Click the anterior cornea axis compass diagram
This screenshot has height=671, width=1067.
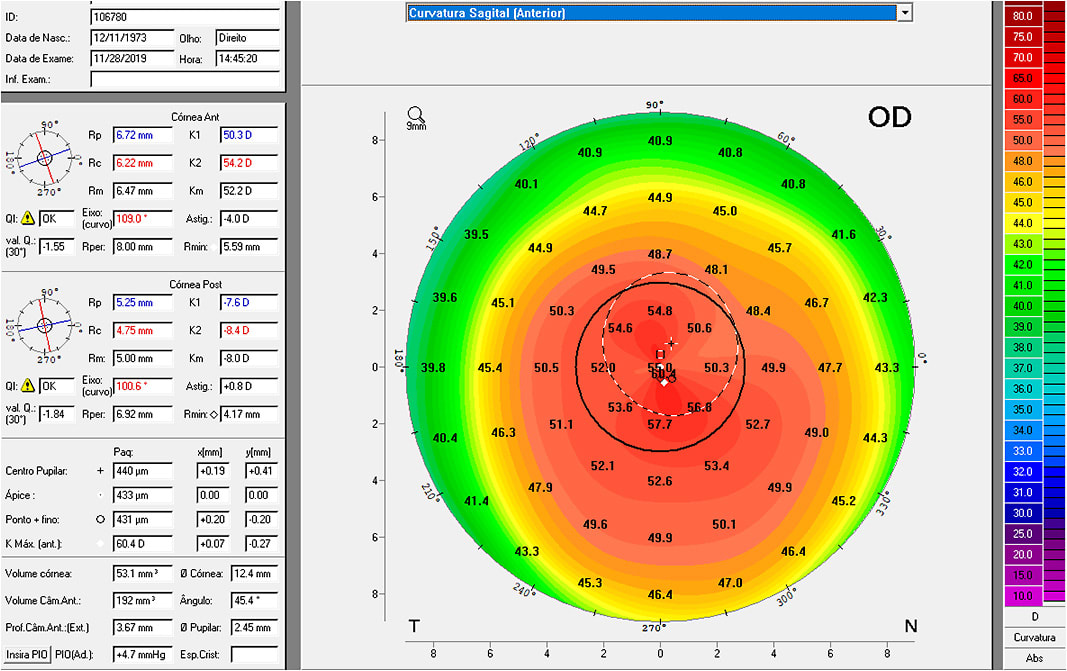coord(44,158)
